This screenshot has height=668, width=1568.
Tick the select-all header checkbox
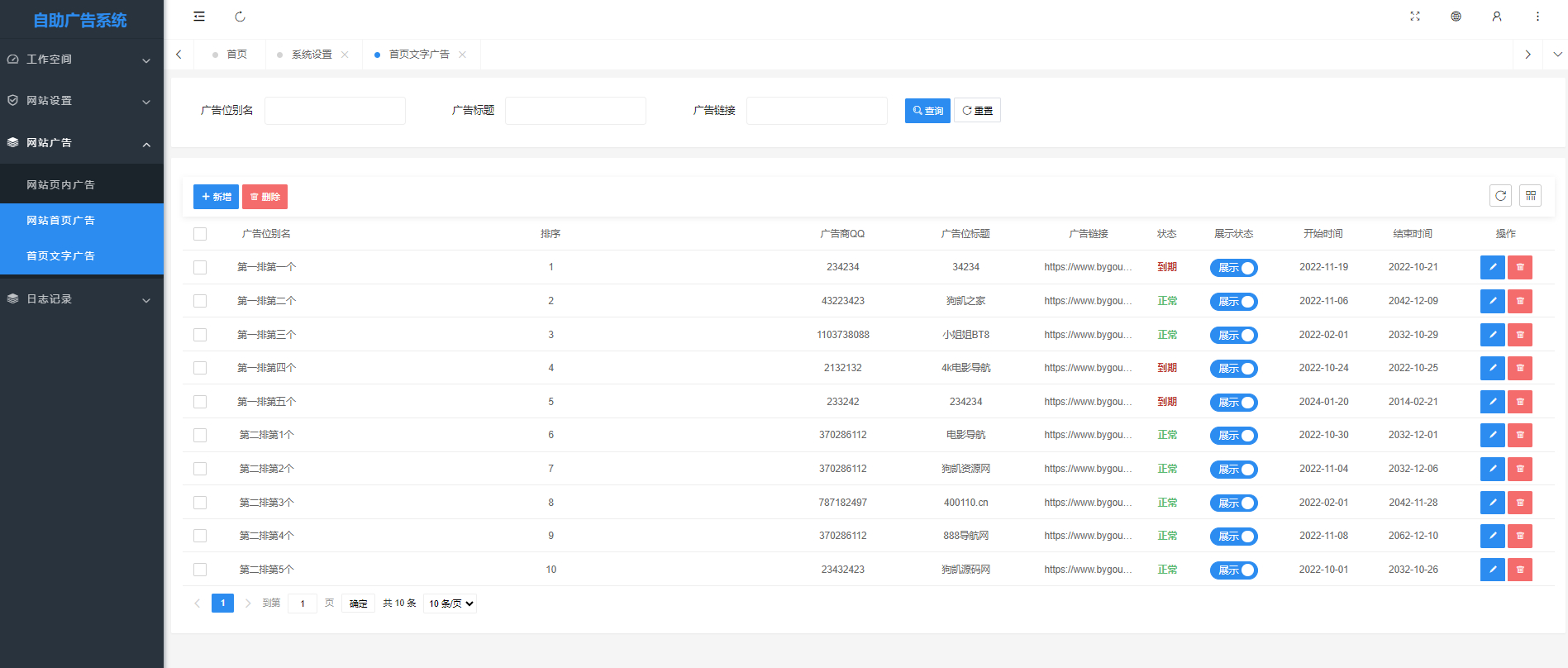[x=200, y=234]
